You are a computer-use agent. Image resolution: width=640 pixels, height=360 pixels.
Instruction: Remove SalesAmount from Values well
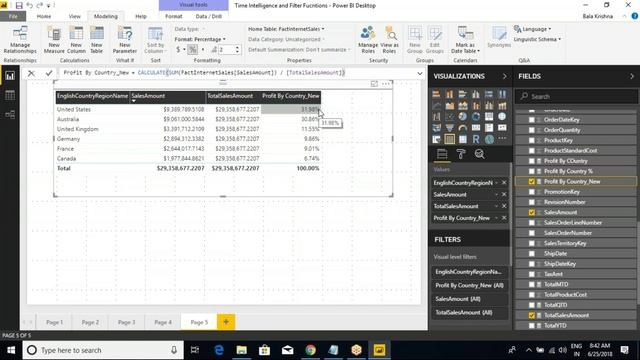[504, 195]
